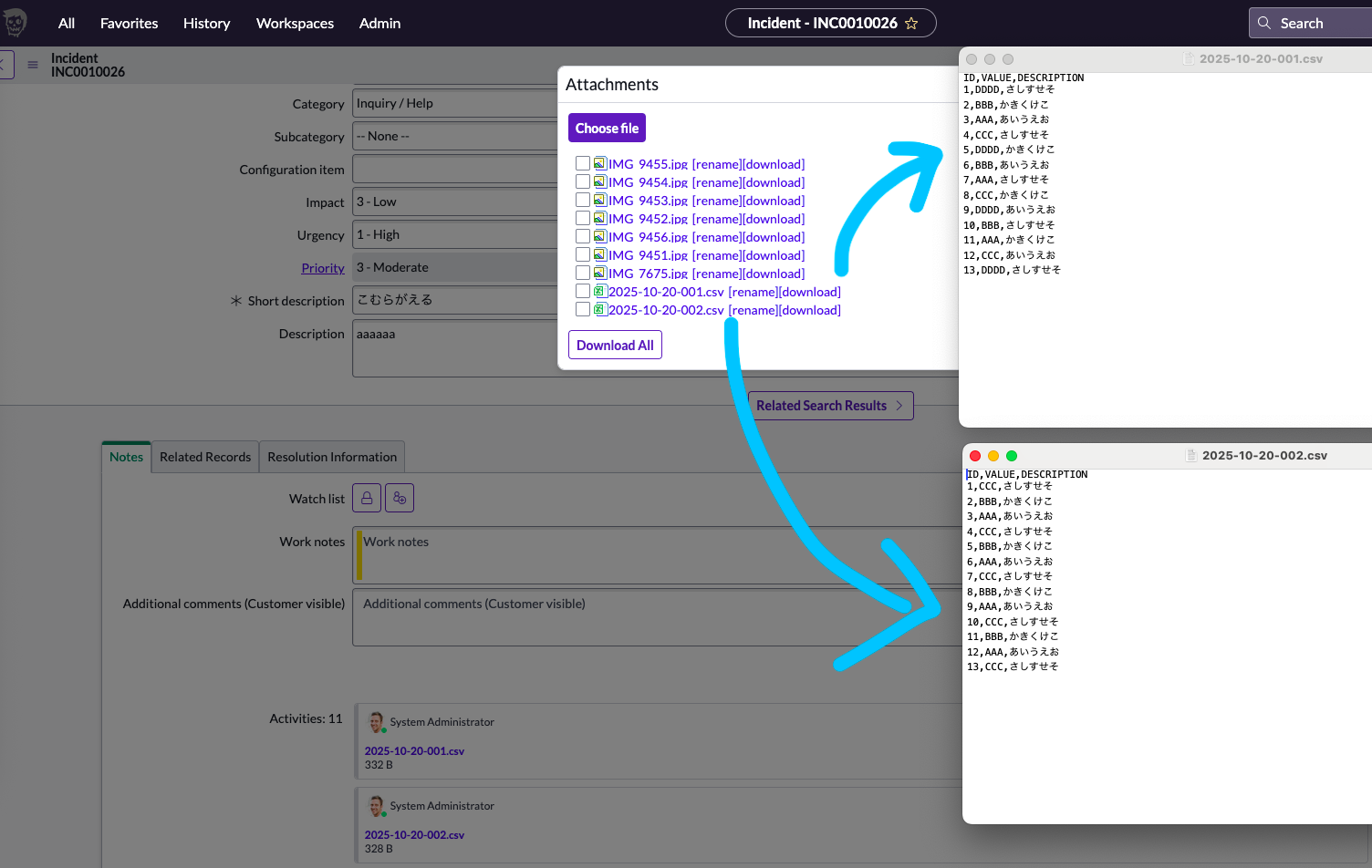Click the favorite star on the Incident INC0010026 pill

911,24
